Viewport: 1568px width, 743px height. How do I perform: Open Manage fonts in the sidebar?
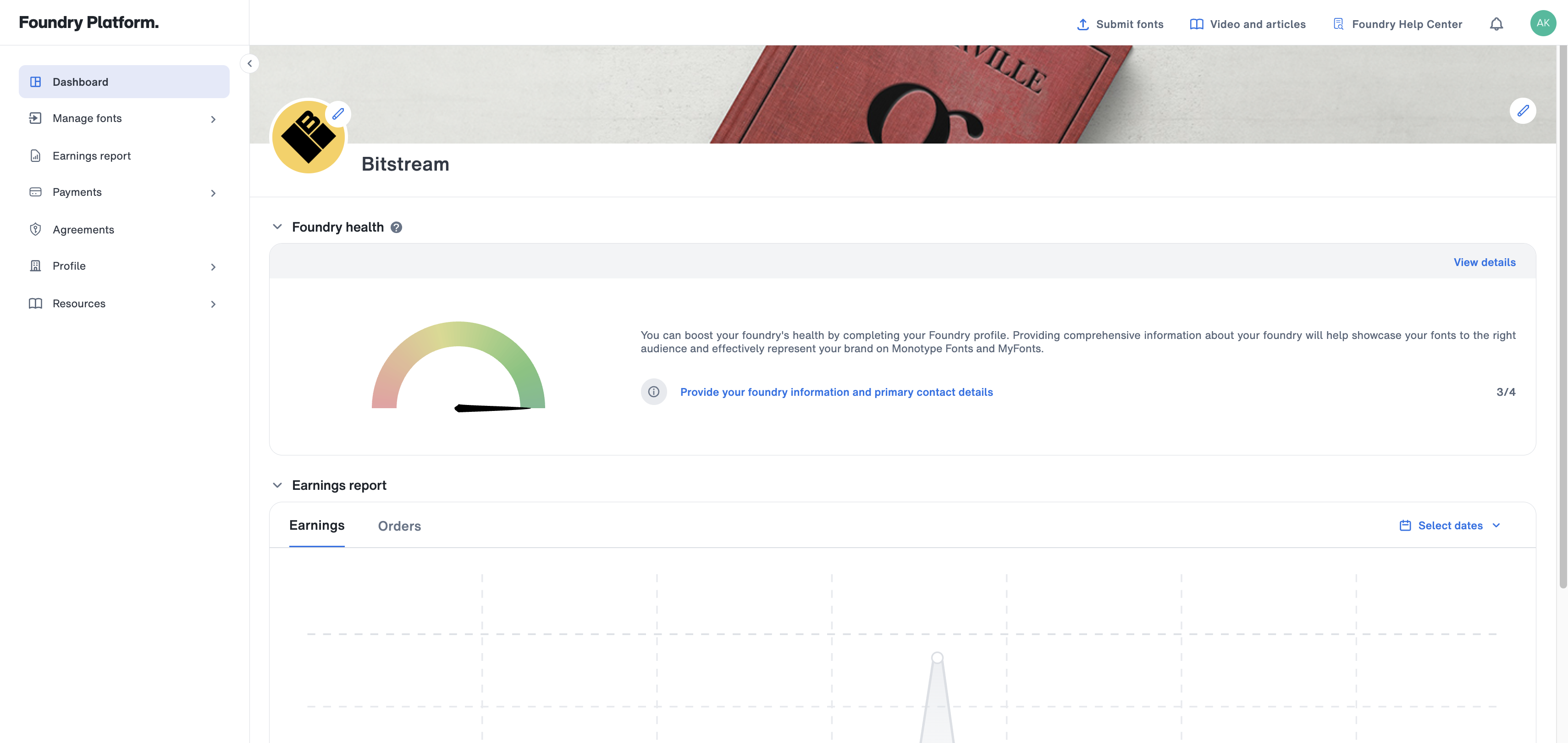[124, 118]
